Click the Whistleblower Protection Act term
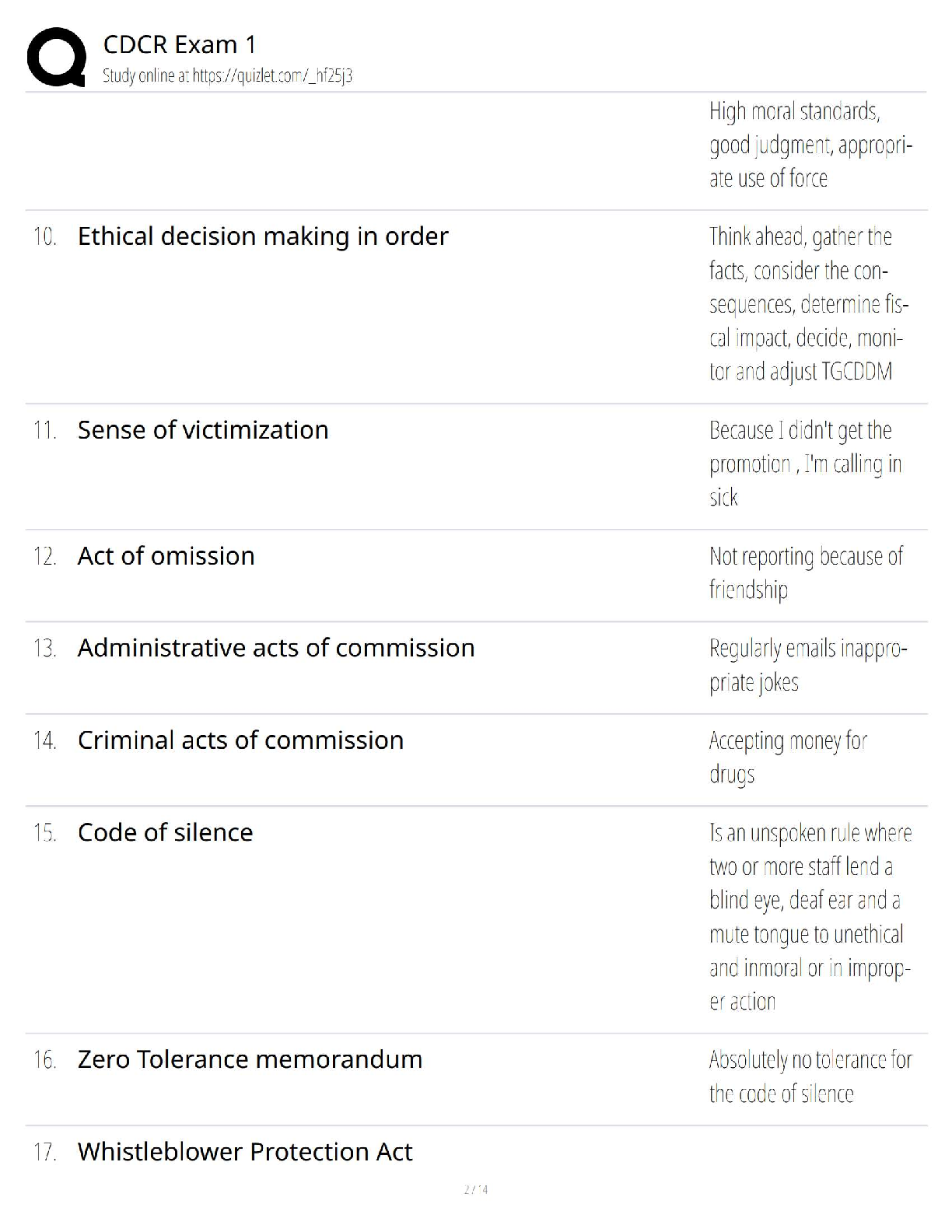952x1232 pixels. (x=245, y=1151)
